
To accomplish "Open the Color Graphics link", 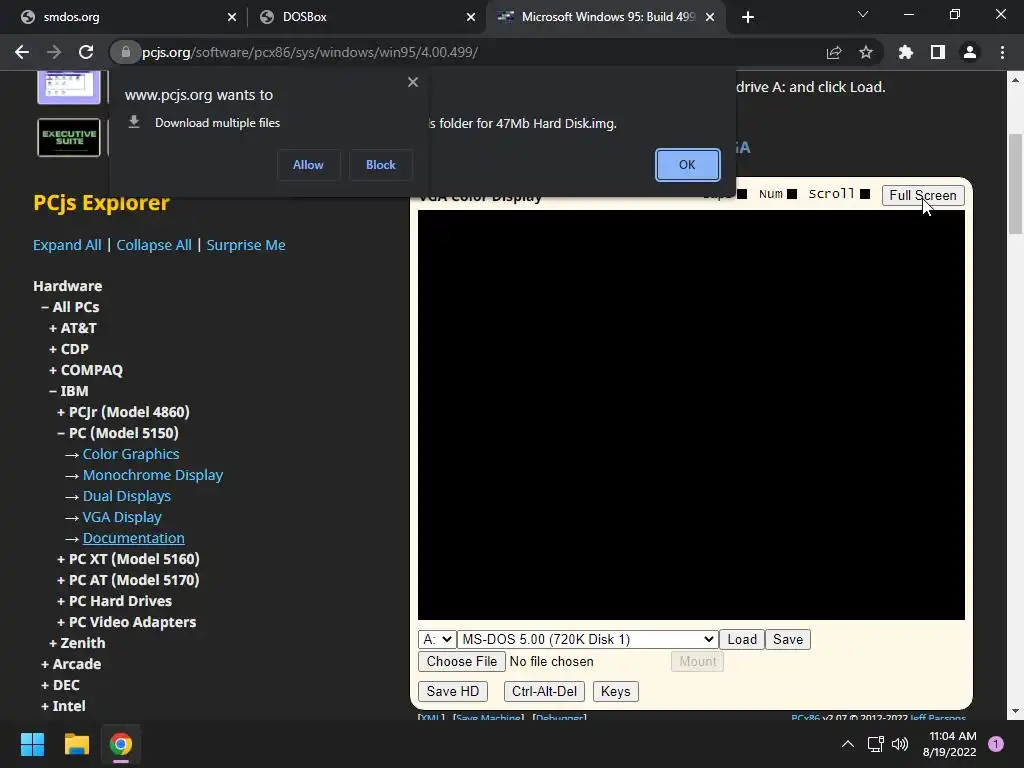I will click(x=131, y=454).
